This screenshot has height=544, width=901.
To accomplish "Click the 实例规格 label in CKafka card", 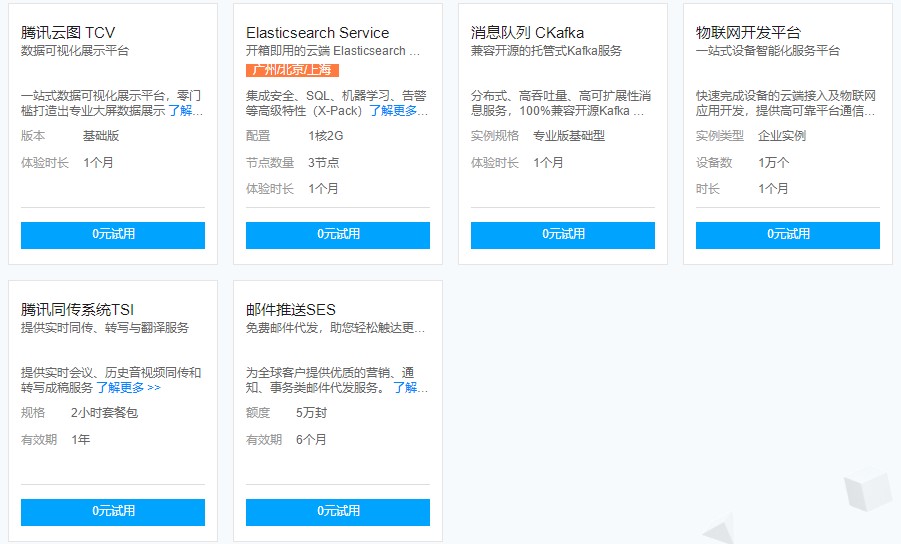I will tap(495, 136).
